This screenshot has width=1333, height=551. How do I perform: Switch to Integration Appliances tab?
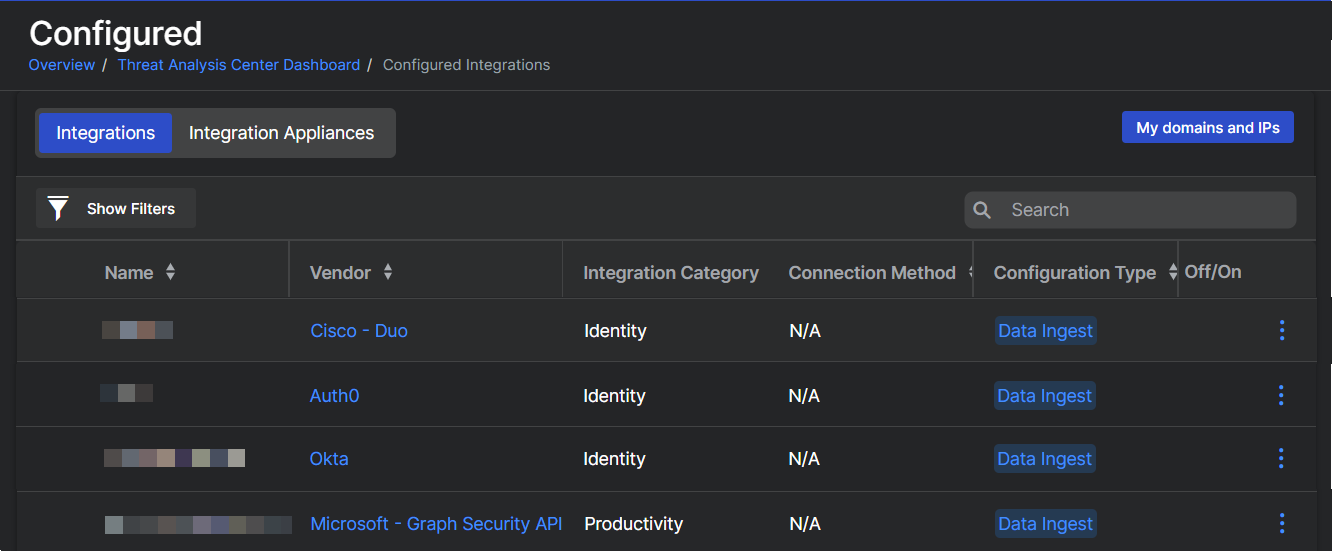[281, 133]
